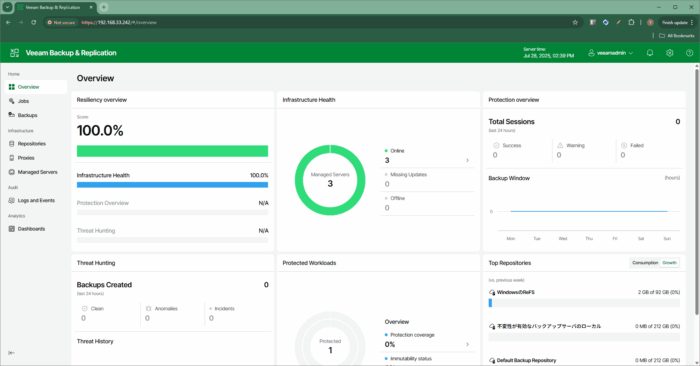This screenshot has height=366, width=700.
Task: Open a new browser tab
Action: pos(104,7)
